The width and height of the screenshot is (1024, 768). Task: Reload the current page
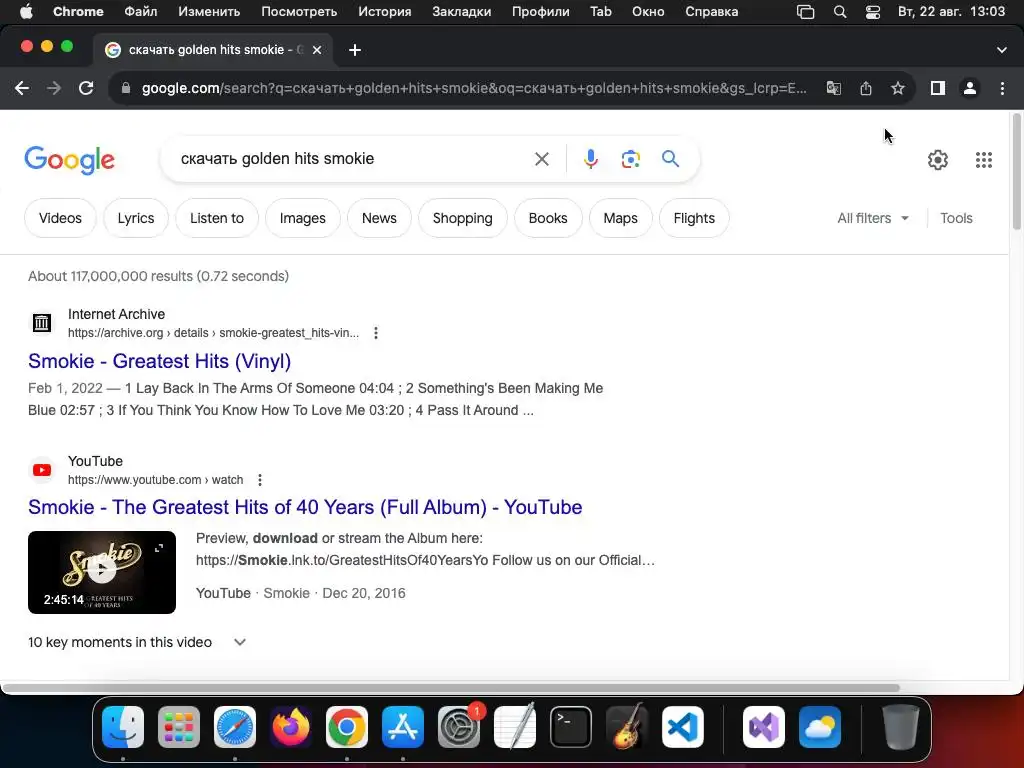tap(86, 88)
